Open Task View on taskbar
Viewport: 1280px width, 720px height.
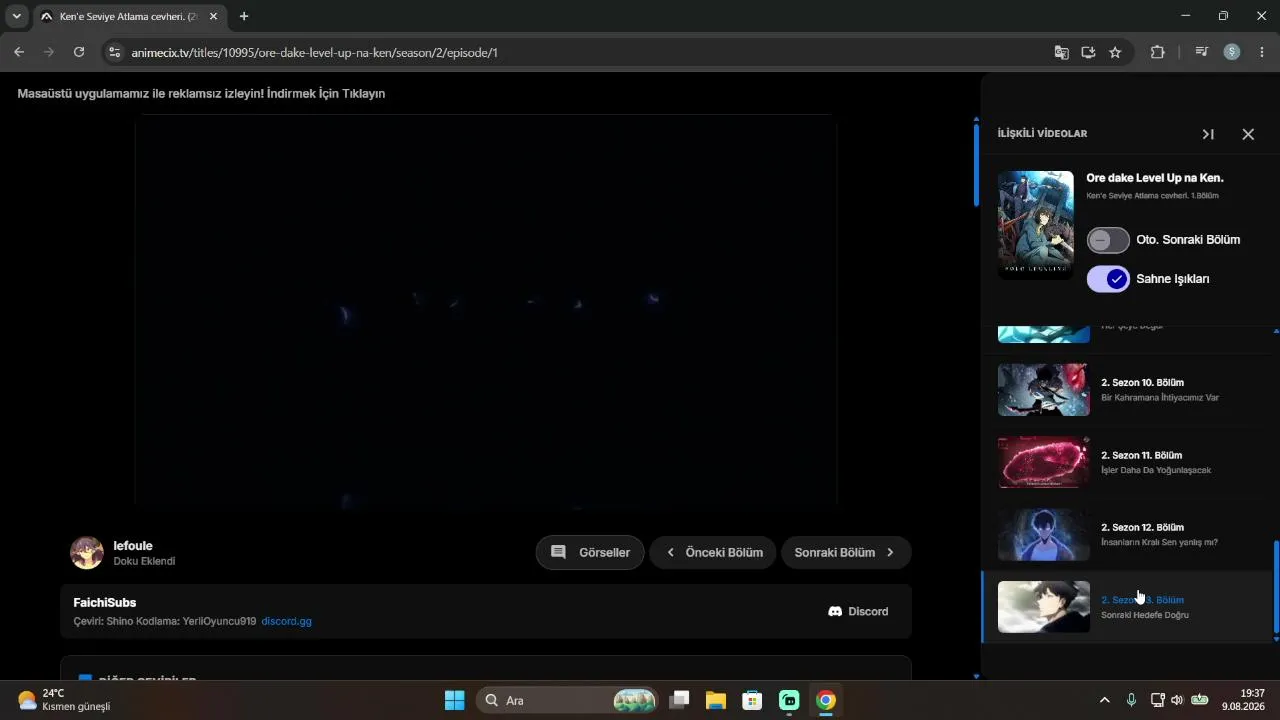(x=680, y=700)
